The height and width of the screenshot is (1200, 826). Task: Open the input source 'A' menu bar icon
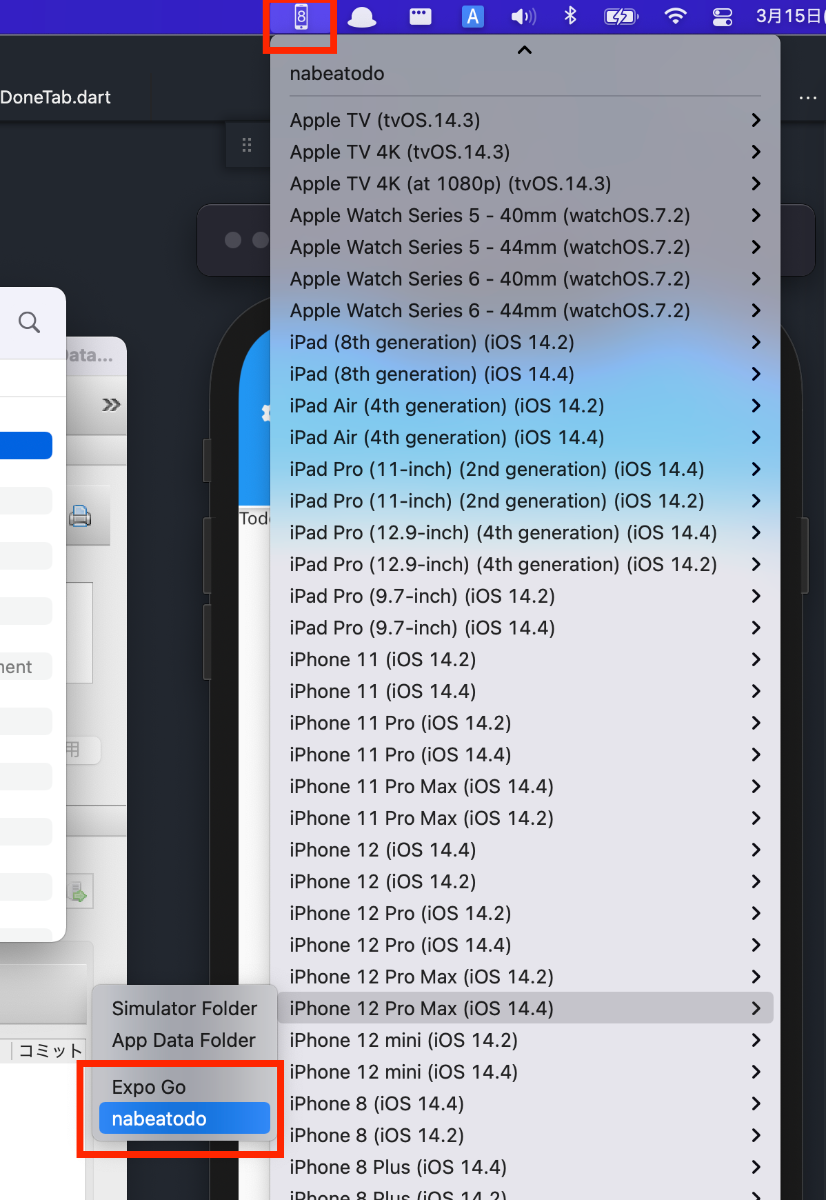pos(473,16)
